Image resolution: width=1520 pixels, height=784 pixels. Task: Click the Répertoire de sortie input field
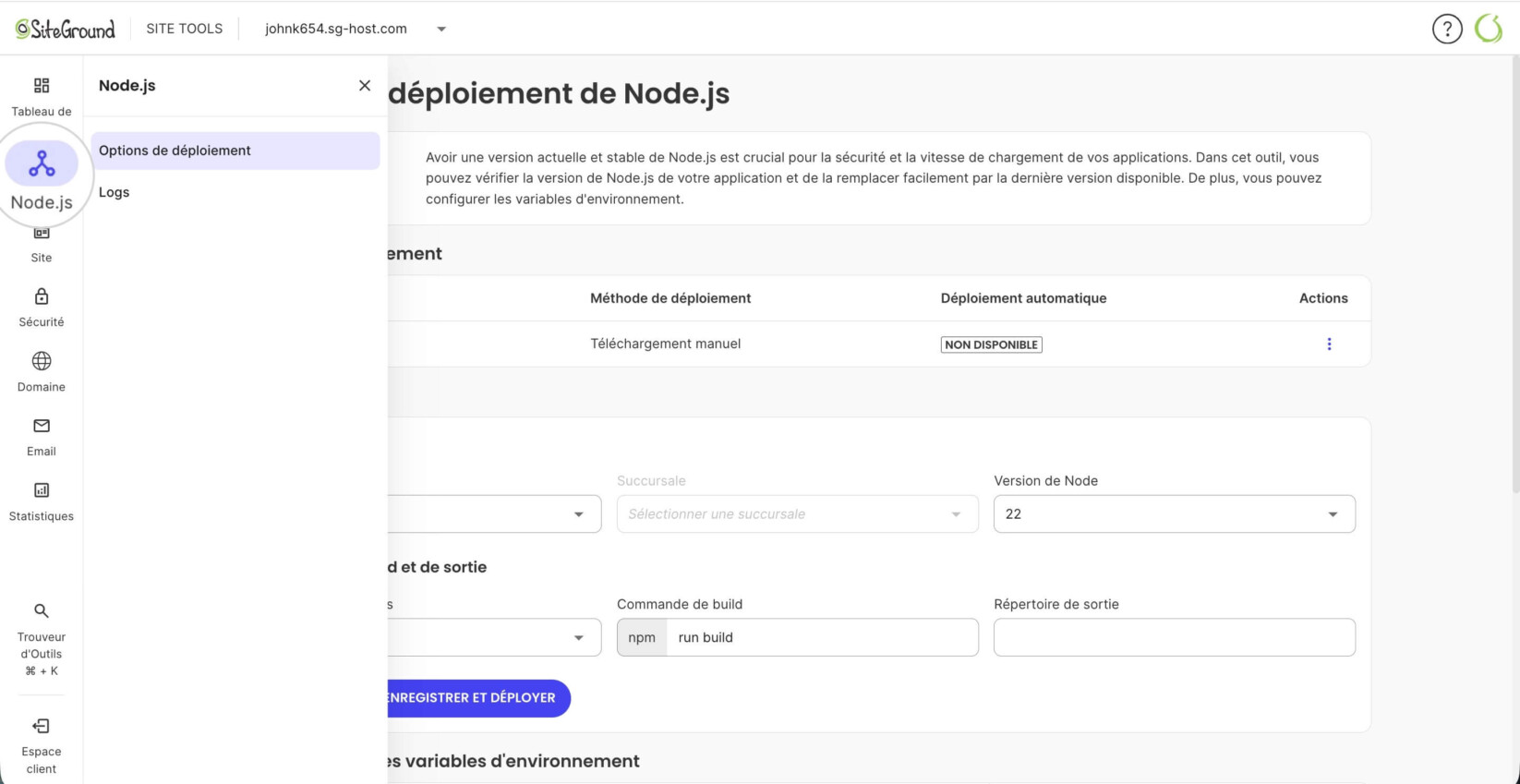[x=1174, y=637]
